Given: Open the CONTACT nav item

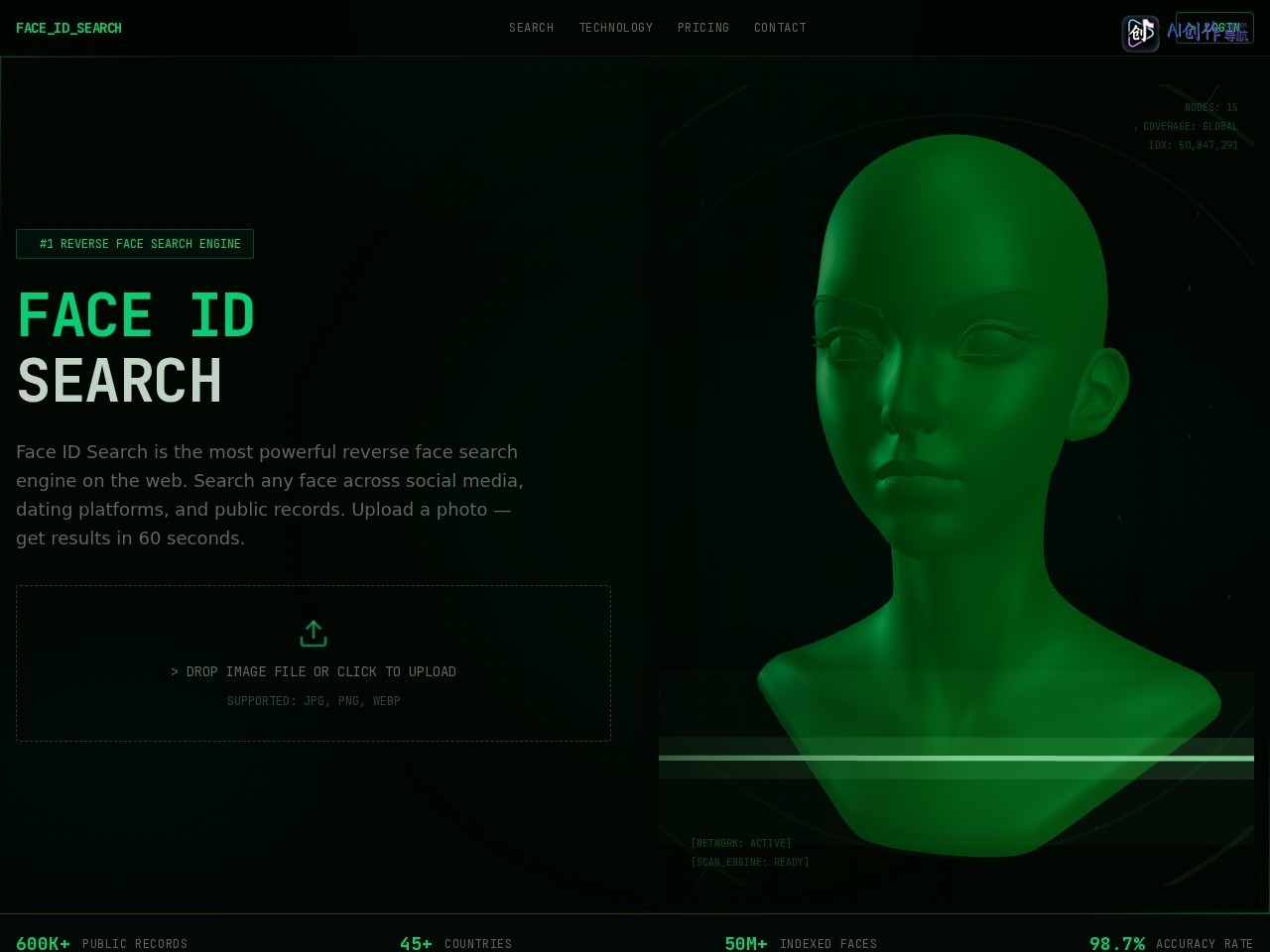Looking at the screenshot, I should 780,28.
